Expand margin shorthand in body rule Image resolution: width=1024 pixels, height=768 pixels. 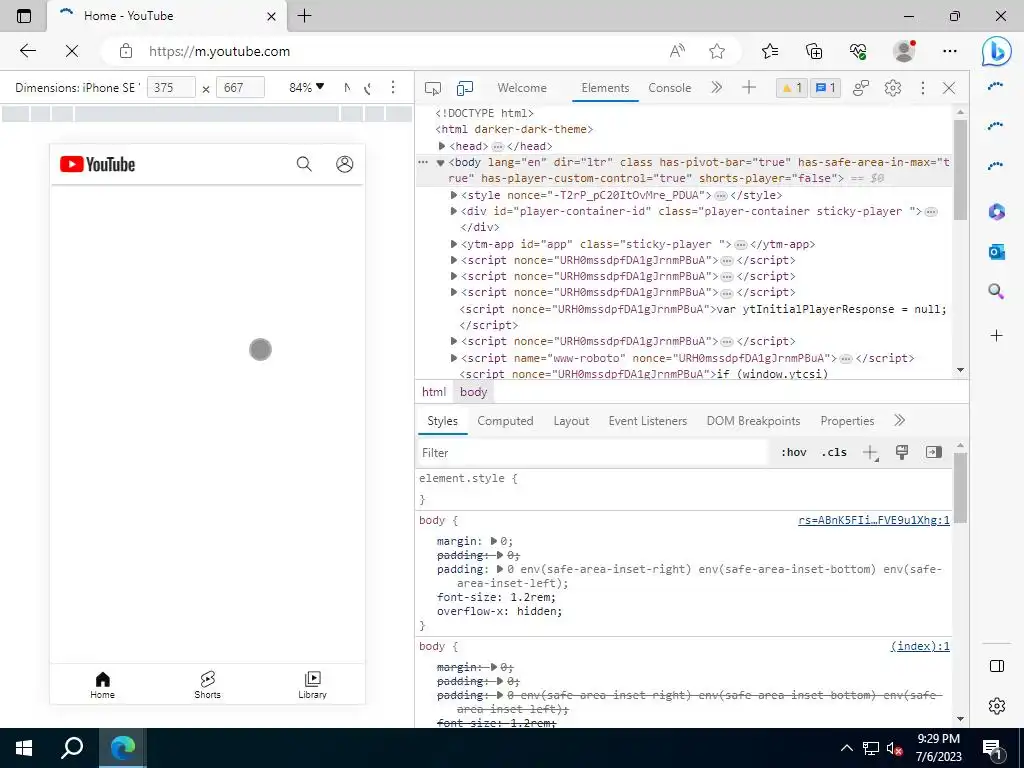494,541
